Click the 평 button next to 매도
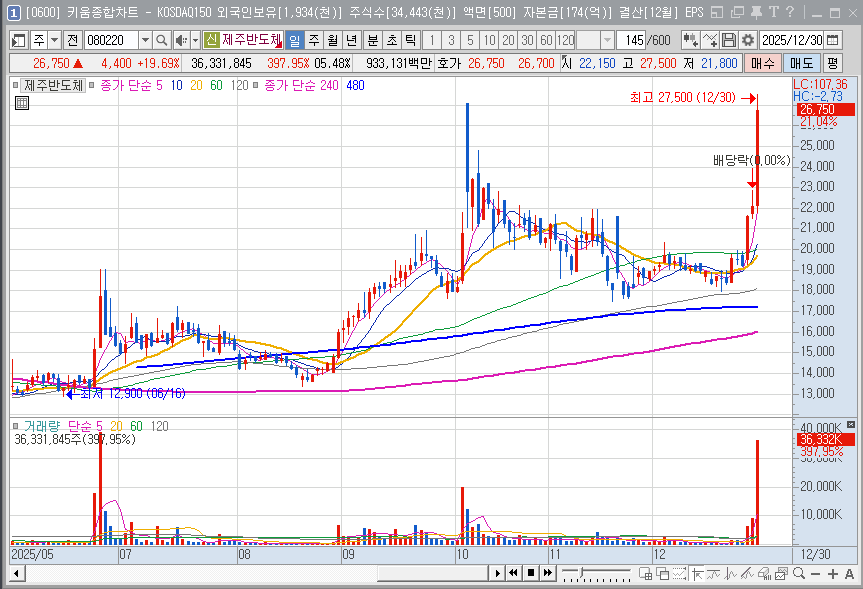Viewport: 863px width, 589px height. pos(833,63)
